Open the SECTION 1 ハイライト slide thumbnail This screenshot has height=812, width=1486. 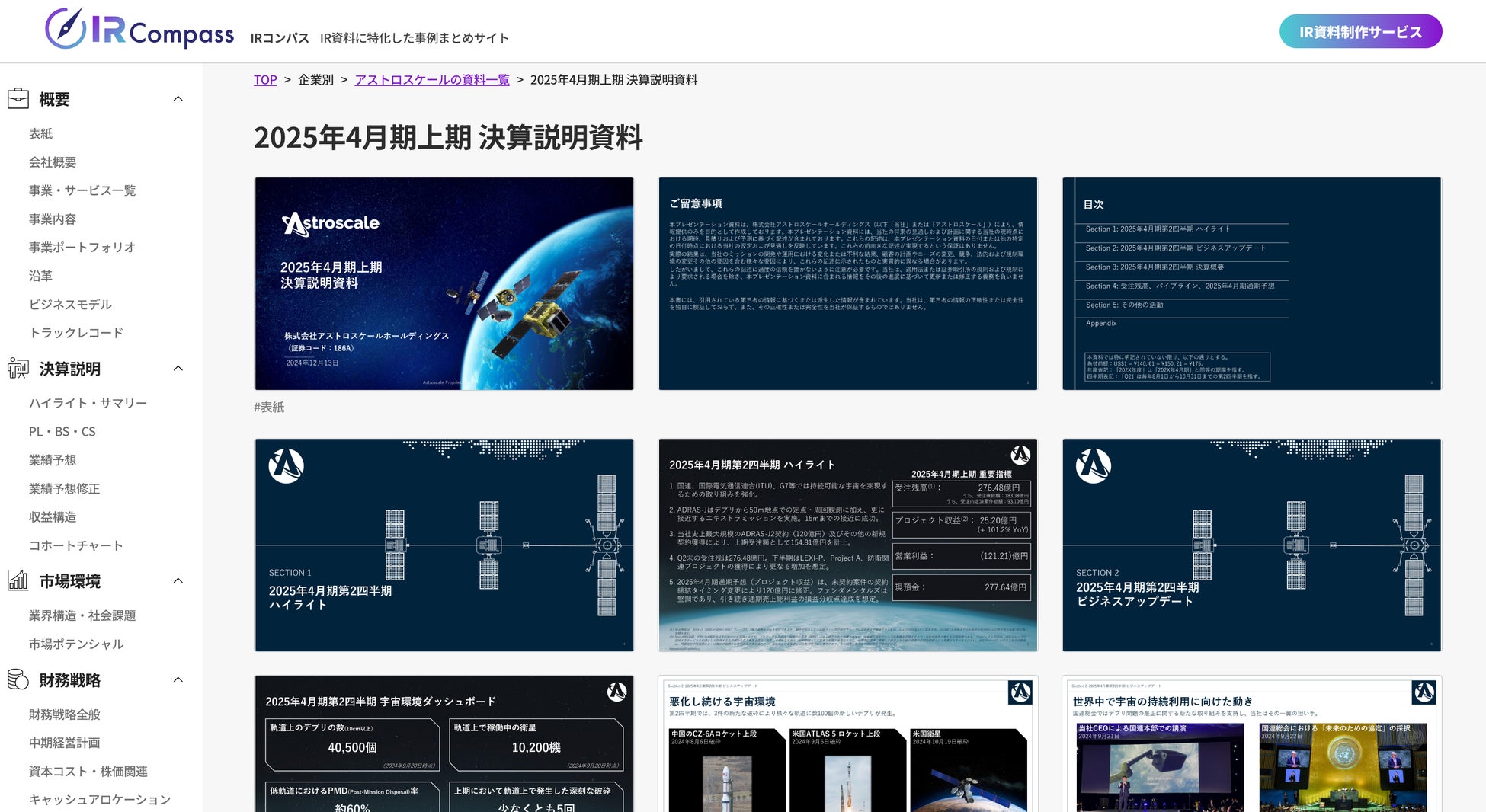coord(444,545)
